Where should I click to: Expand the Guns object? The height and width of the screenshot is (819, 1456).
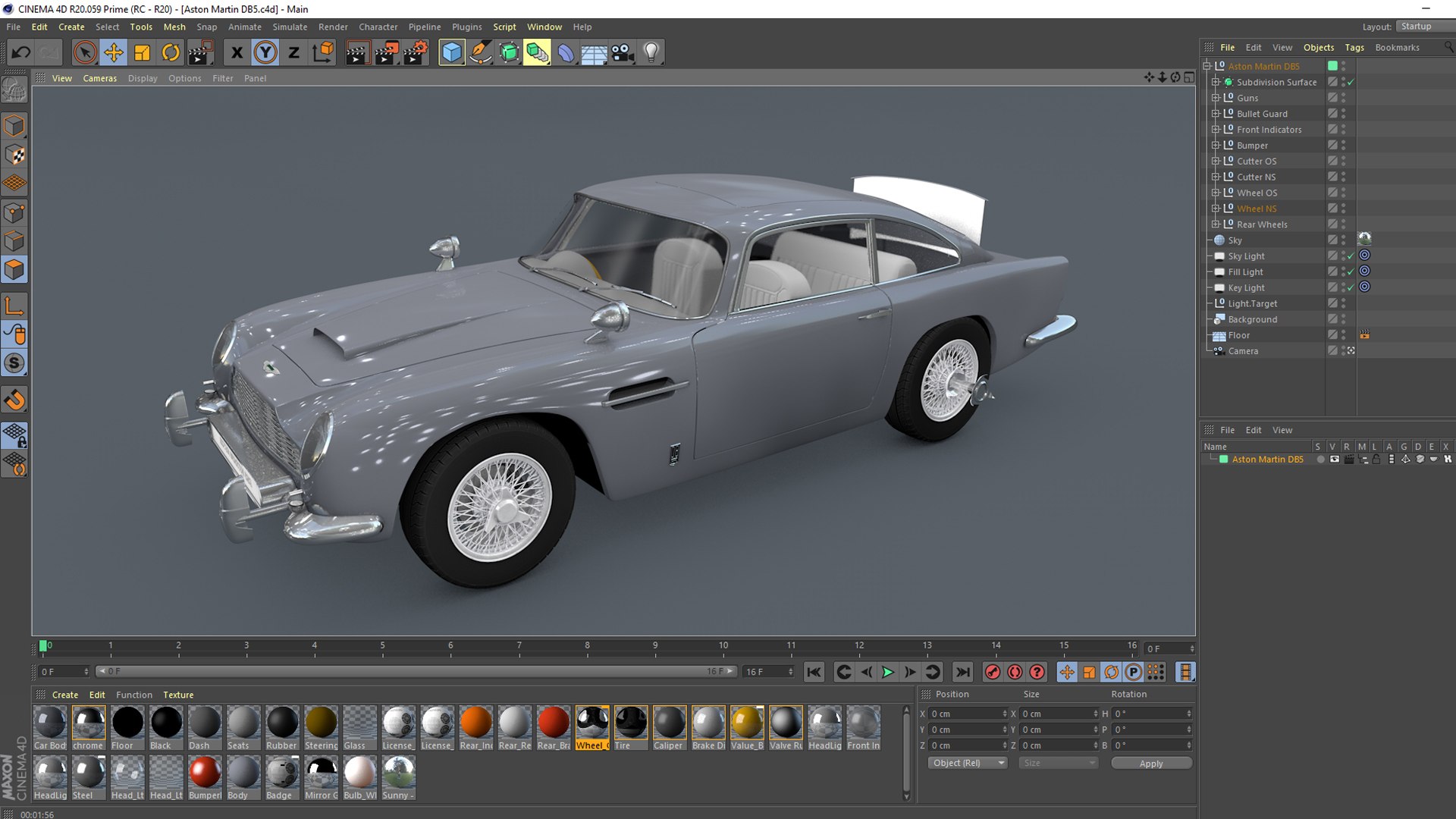pyautogui.click(x=1216, y=98)
